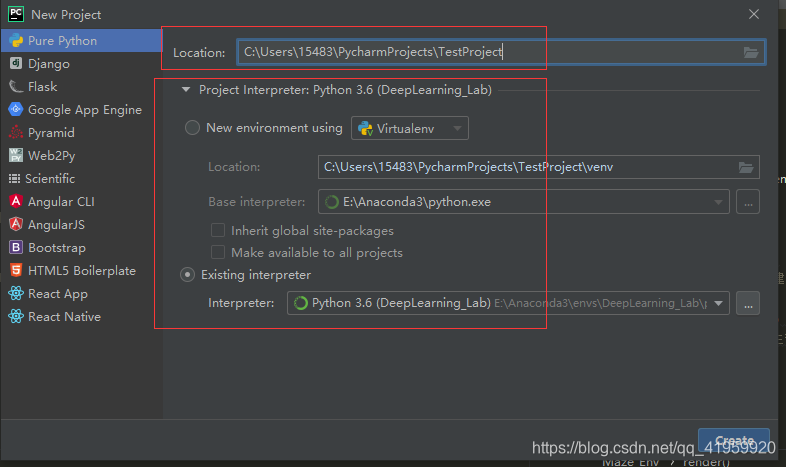Browse folder for project Location
The width and height of the screenshot is (786, 467).
pyautogui.click(x=750, y=52)
